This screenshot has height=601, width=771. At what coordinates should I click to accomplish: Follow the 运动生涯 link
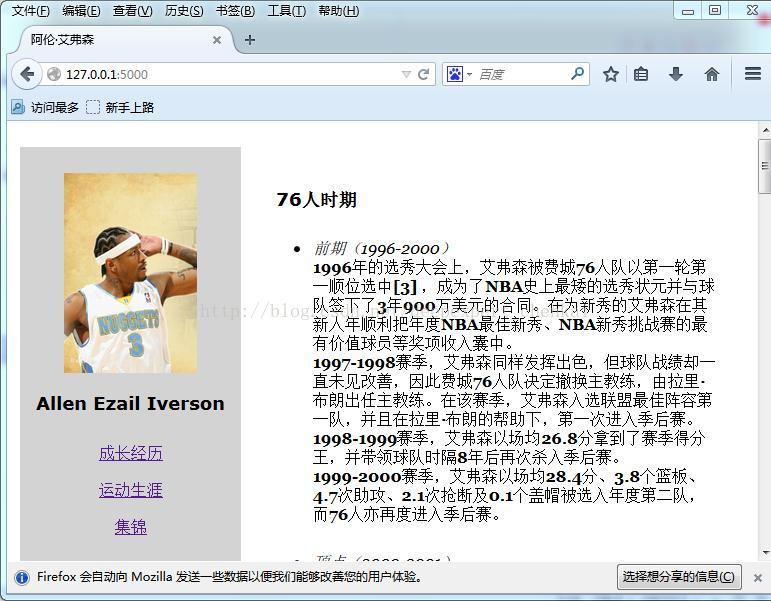pyautogui.click(x=130, y=490)
